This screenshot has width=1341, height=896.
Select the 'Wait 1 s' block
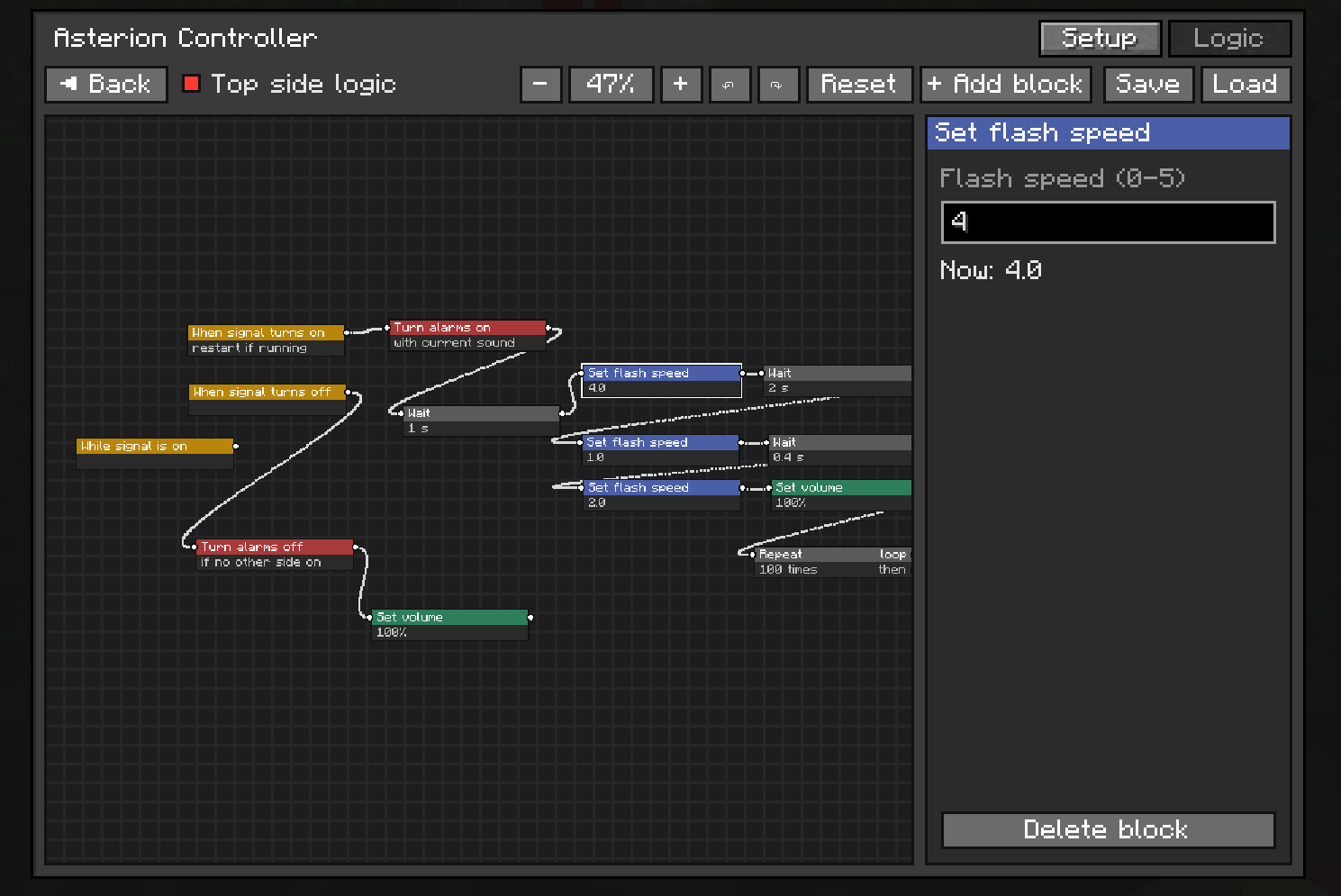(482, 421)
